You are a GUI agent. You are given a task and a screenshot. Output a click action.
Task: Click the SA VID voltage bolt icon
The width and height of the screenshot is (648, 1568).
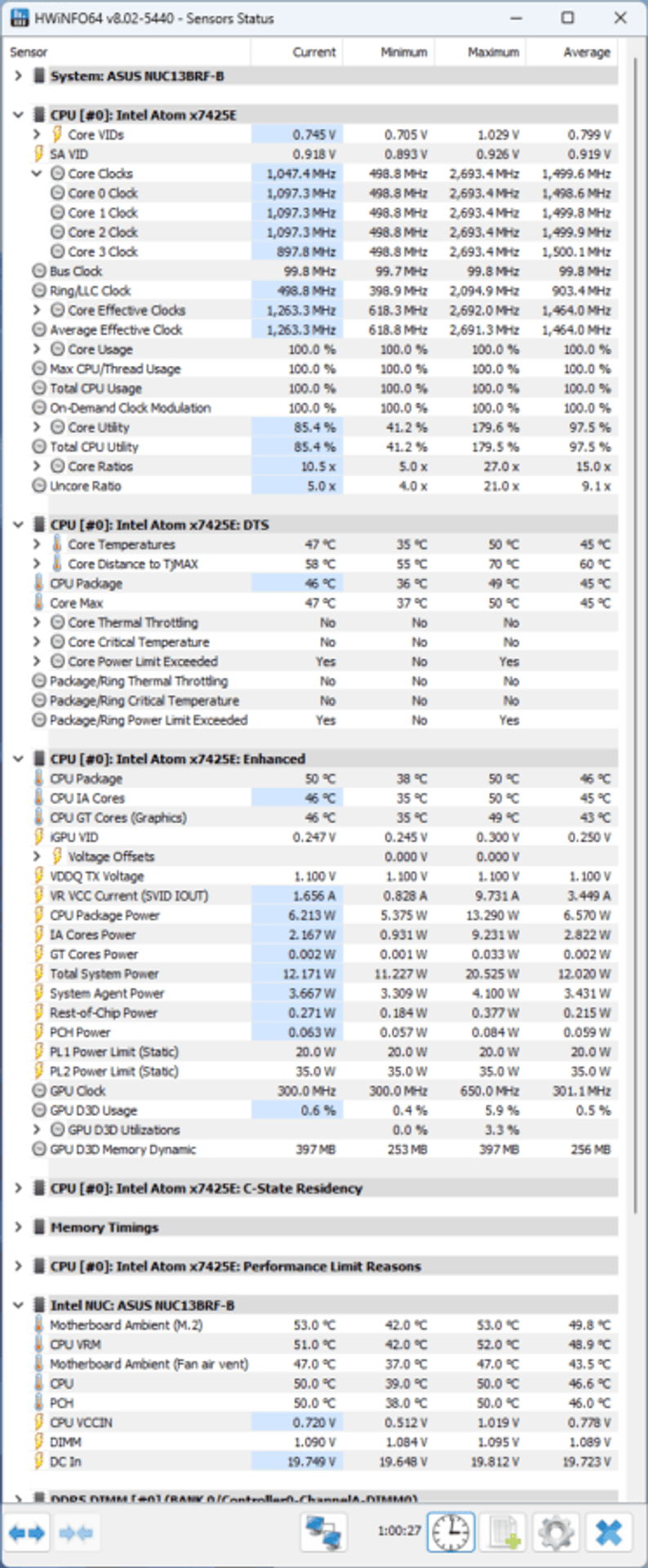(38, 154)
